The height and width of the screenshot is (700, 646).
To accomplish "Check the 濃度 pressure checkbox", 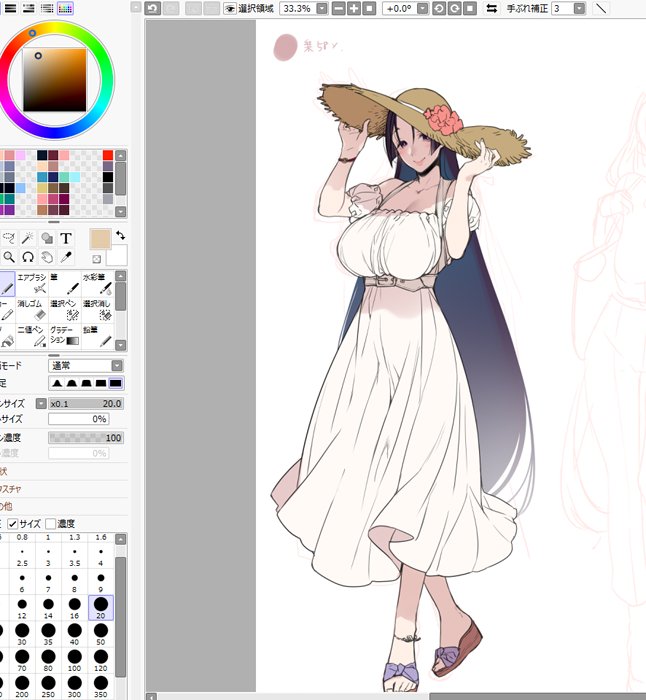I will [51, 524].
